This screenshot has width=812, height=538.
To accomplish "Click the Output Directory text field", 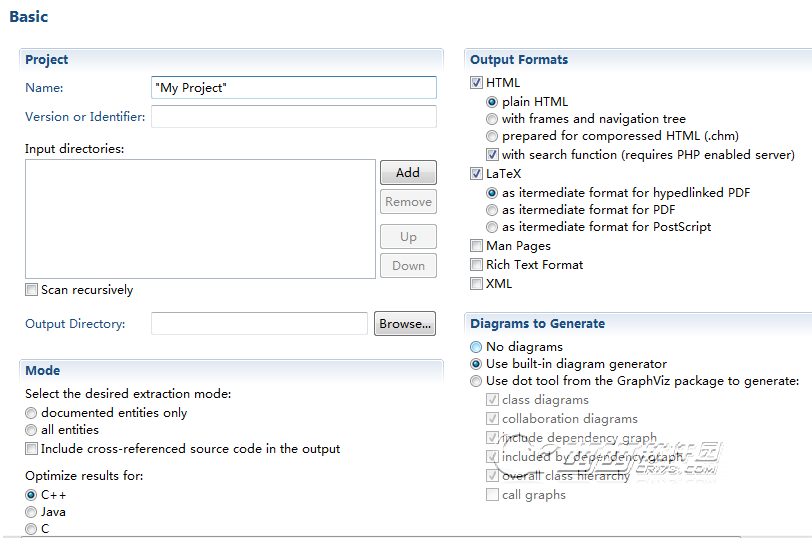I will (x=259, y=324).
